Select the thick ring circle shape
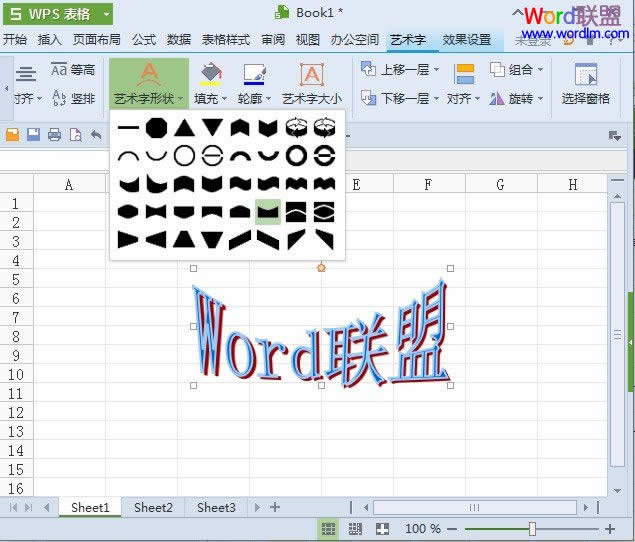Image resolution: width=635 pixels, height=542 pixels. click(x=296, y=156)
